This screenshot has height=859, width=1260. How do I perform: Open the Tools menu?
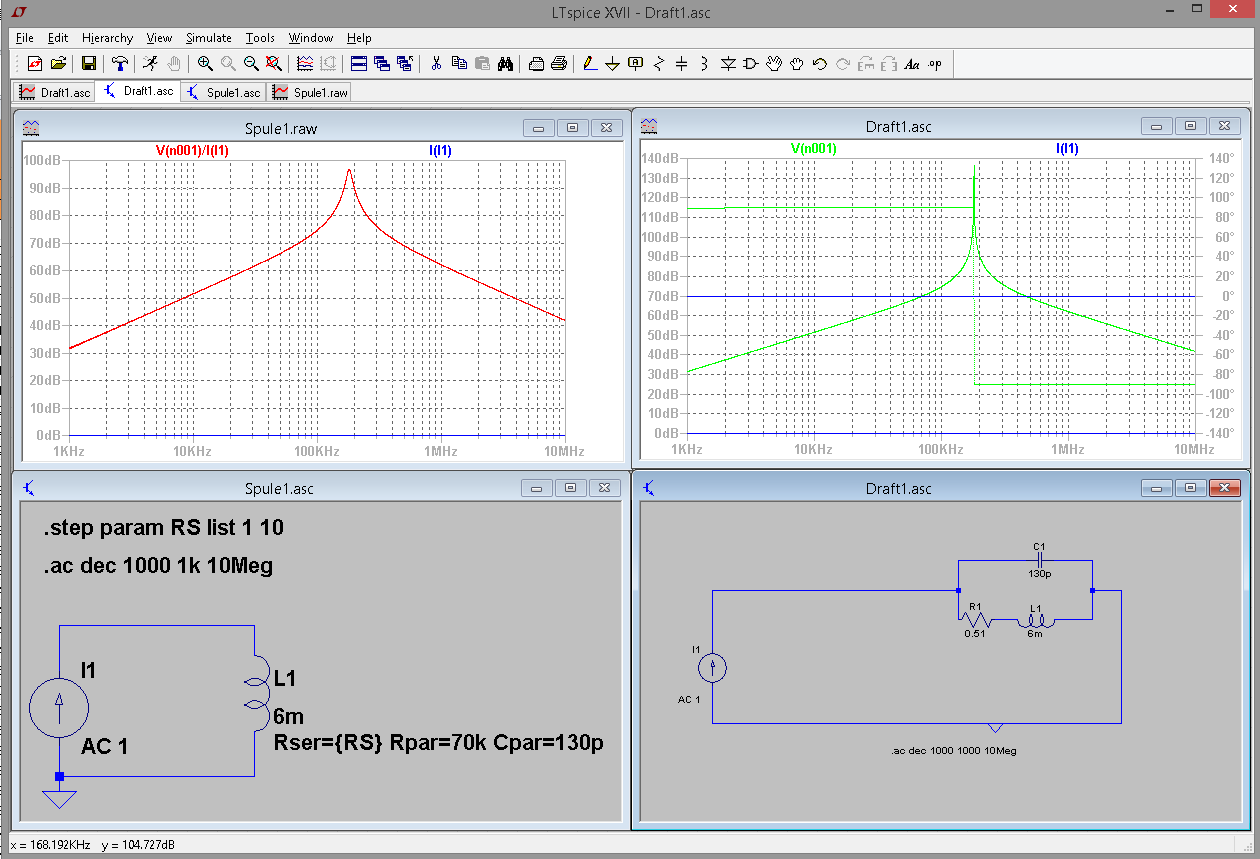pos(260,38)
